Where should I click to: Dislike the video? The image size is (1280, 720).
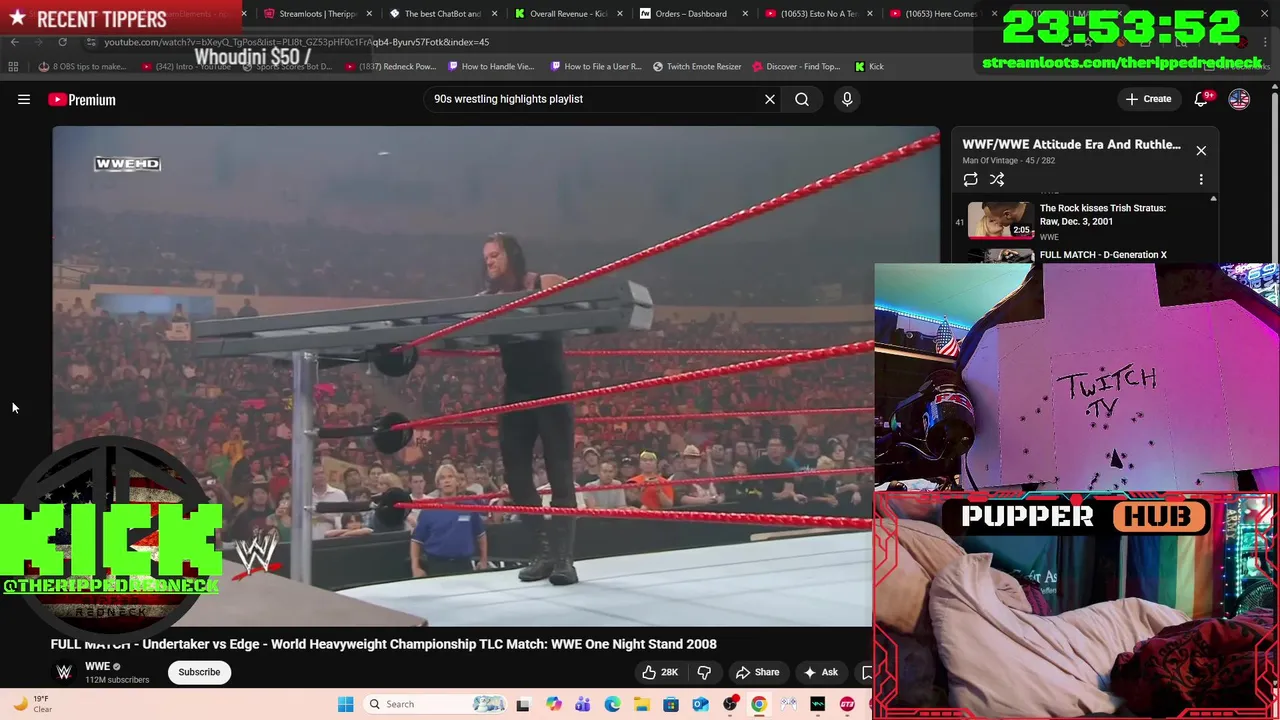[704, 672]
